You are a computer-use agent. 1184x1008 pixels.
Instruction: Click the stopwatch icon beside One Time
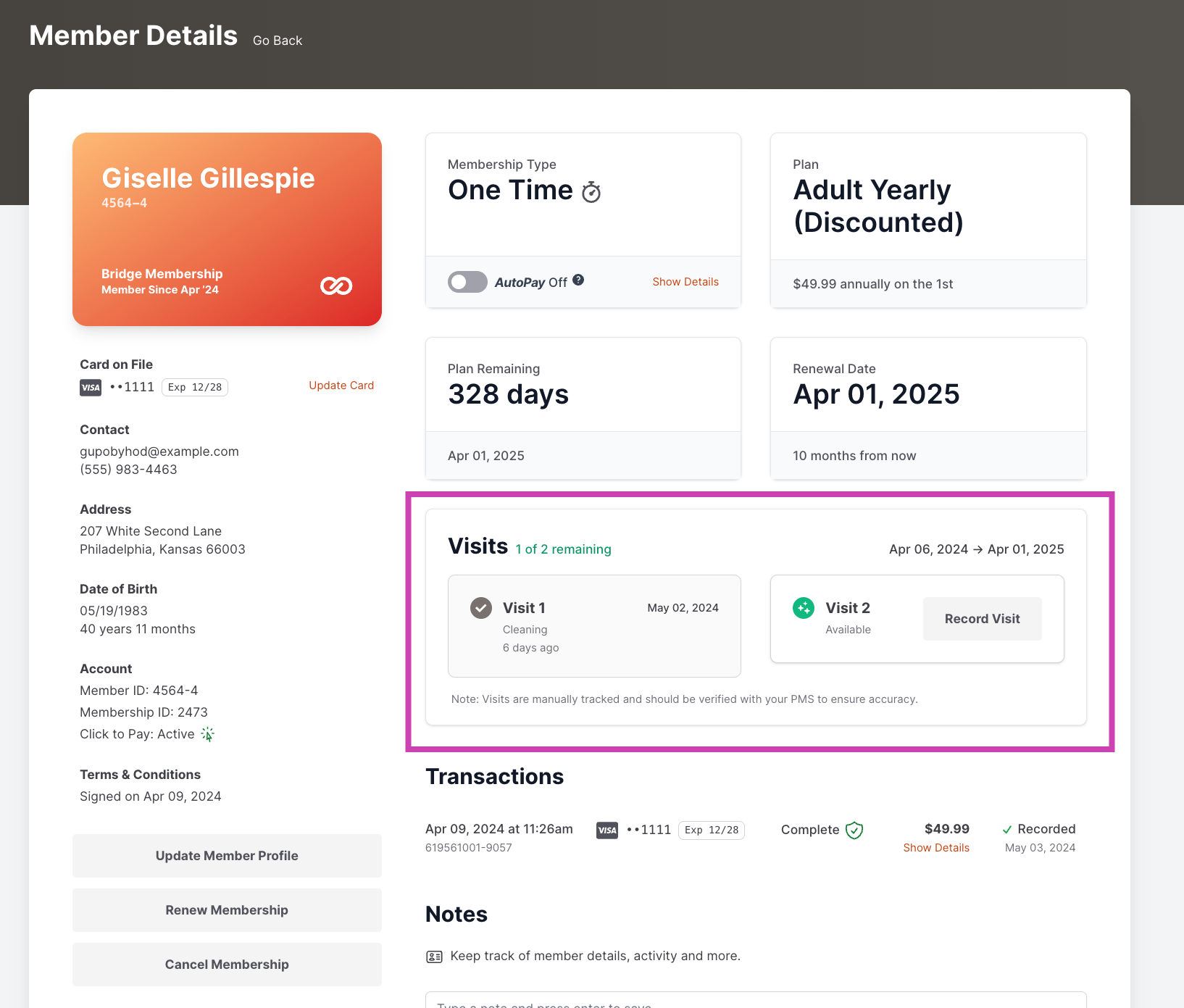click(591, 191)
